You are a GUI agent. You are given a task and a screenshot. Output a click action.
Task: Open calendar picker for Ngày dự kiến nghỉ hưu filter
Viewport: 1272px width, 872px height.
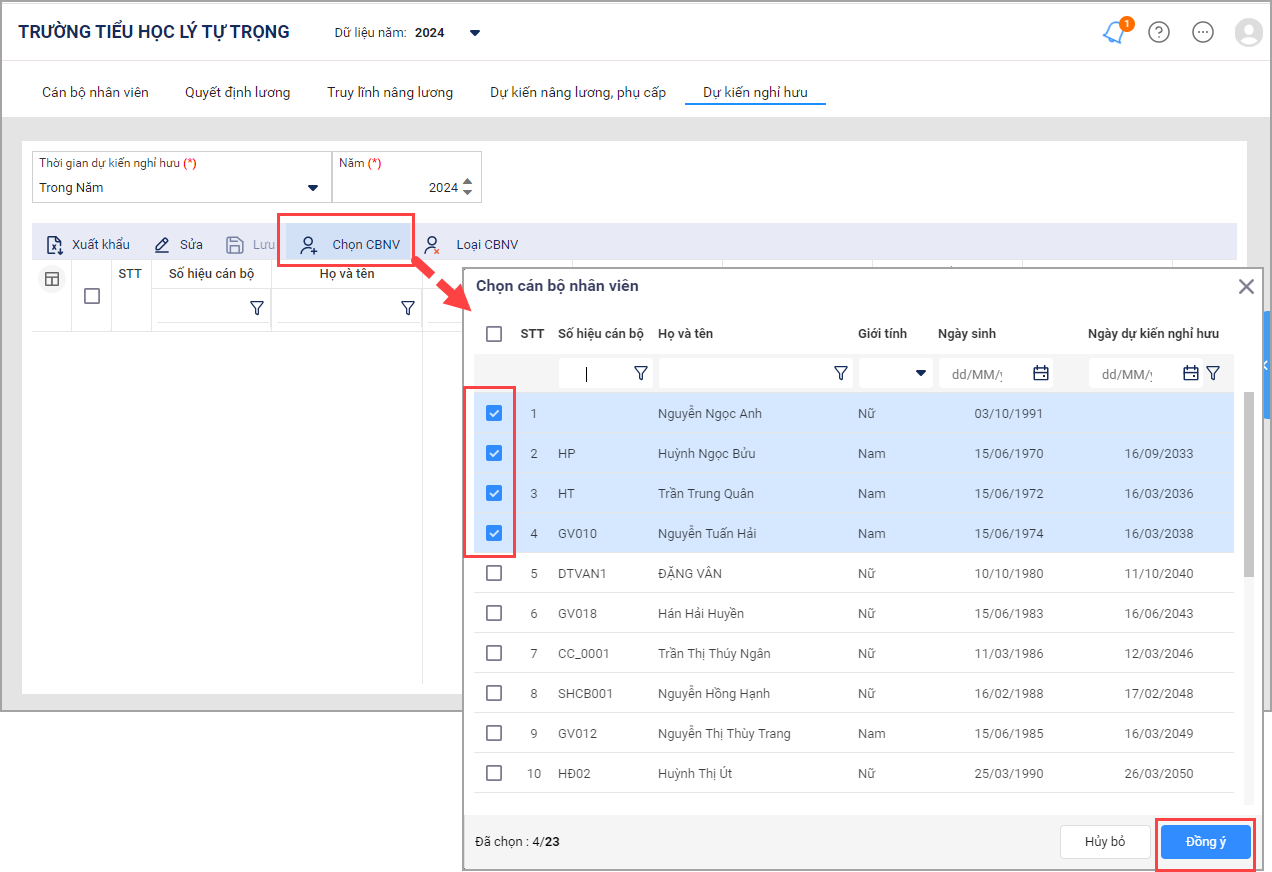pos(1190,373)
